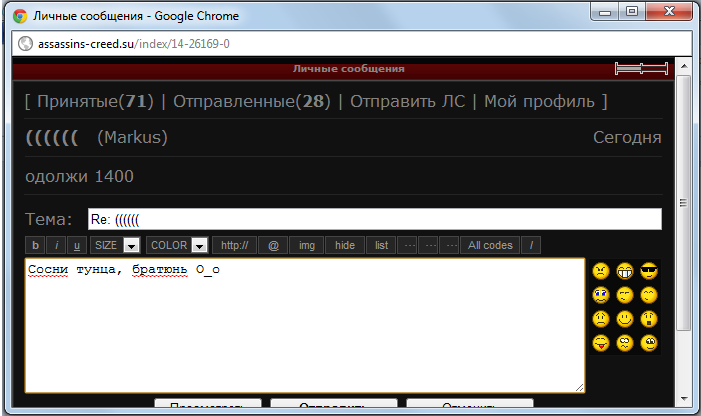
Task: Open the SIZE dropdown
Action: coord(114,245)
